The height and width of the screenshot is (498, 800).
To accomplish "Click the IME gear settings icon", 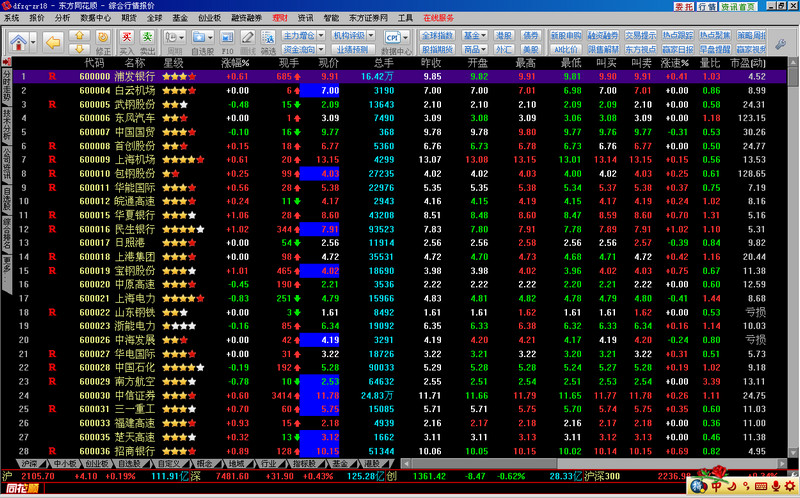I will 789,486.
